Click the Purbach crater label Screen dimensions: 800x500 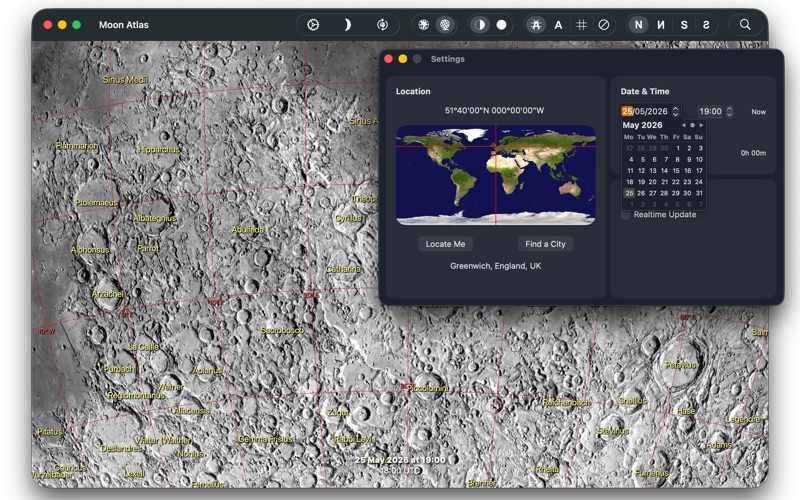pos(119,369)
